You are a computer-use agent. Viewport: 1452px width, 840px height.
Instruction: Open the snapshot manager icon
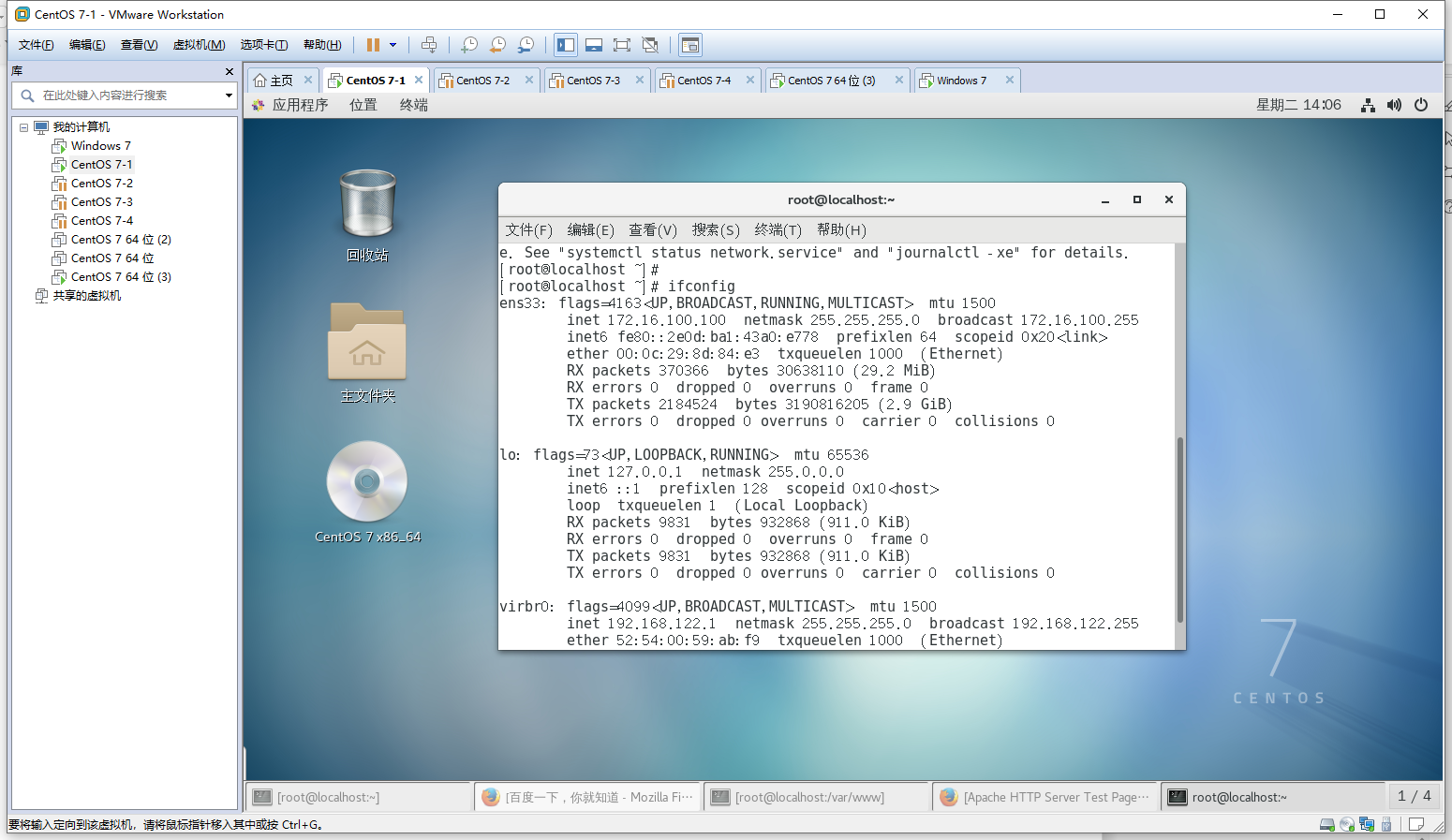coord(526,45)
